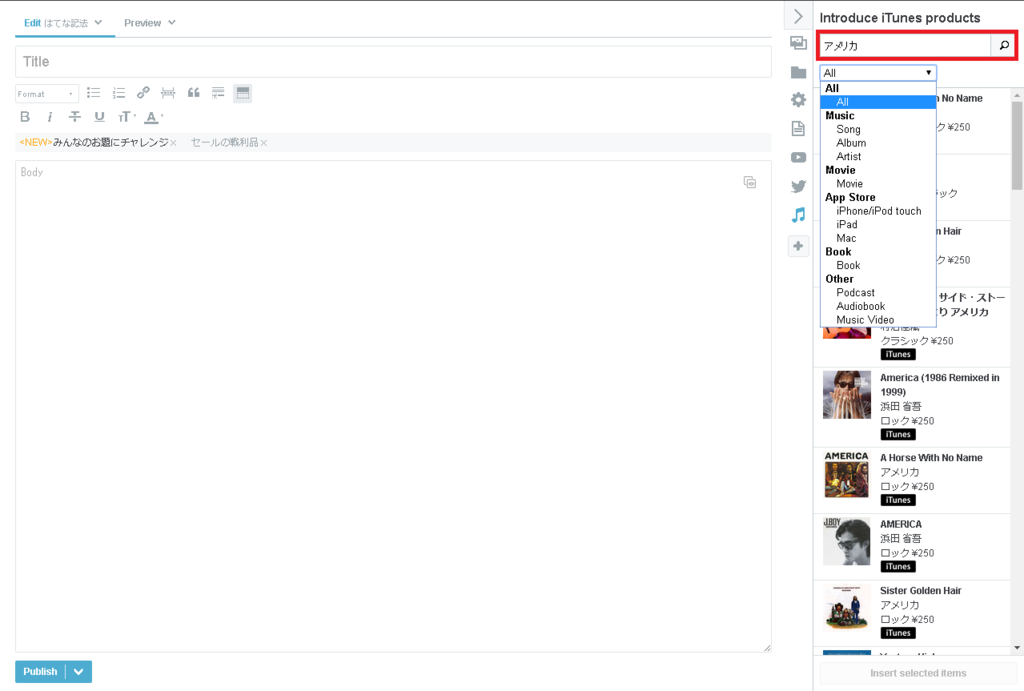The width and height of the screenshot is (1024, 691).
Task: Apply strikethrough formatting
Action: coord(74,117)
